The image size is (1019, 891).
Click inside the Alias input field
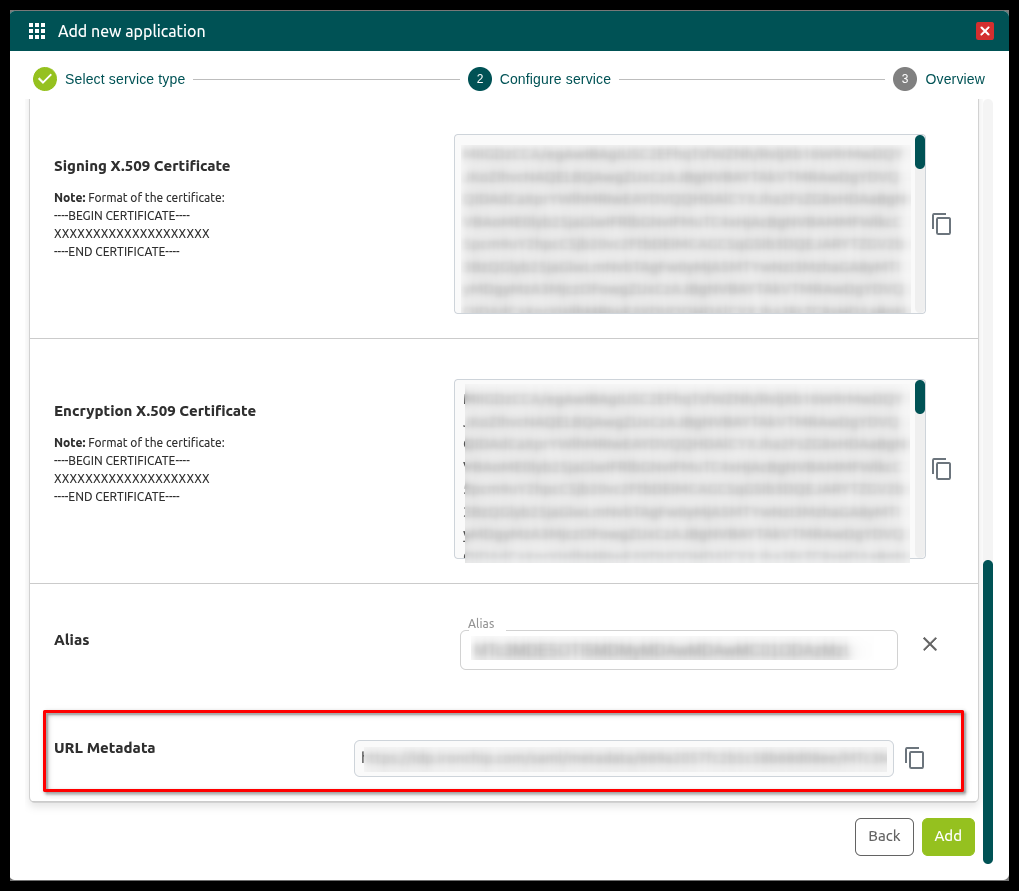coord(678,650)
